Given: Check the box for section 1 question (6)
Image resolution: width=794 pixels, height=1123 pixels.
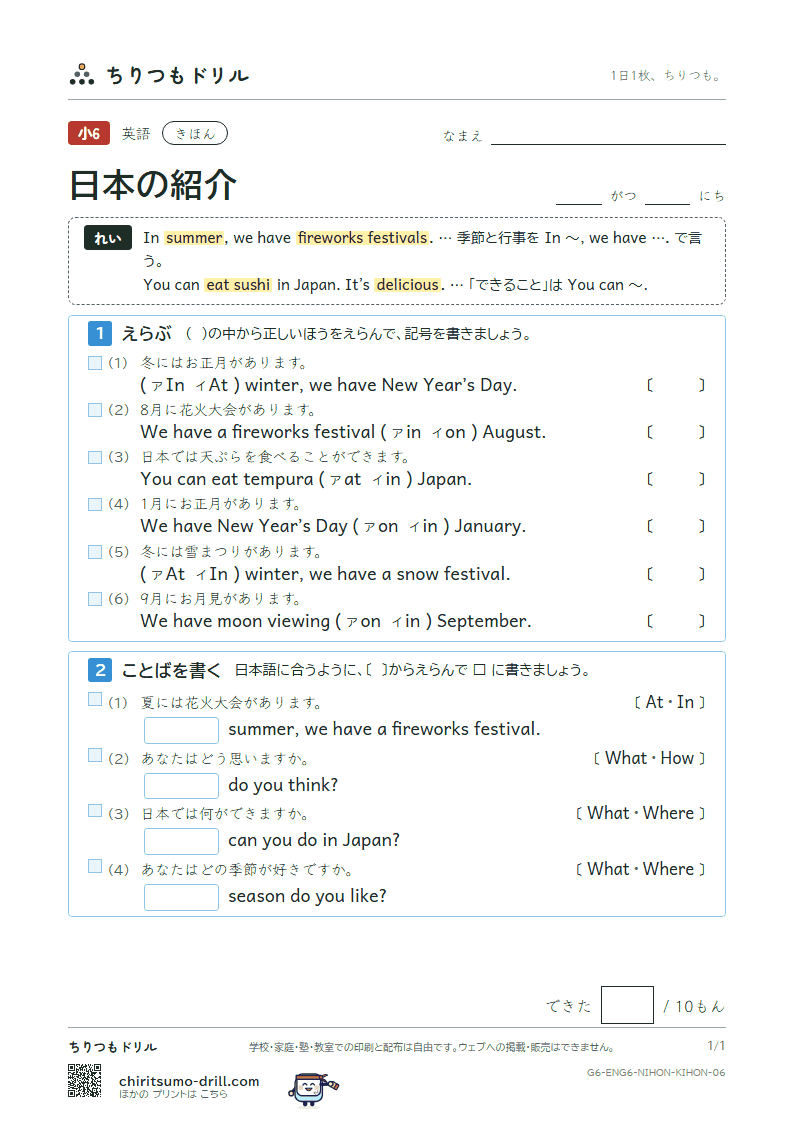Looking at the screenshot, I should tap(95, 599).
